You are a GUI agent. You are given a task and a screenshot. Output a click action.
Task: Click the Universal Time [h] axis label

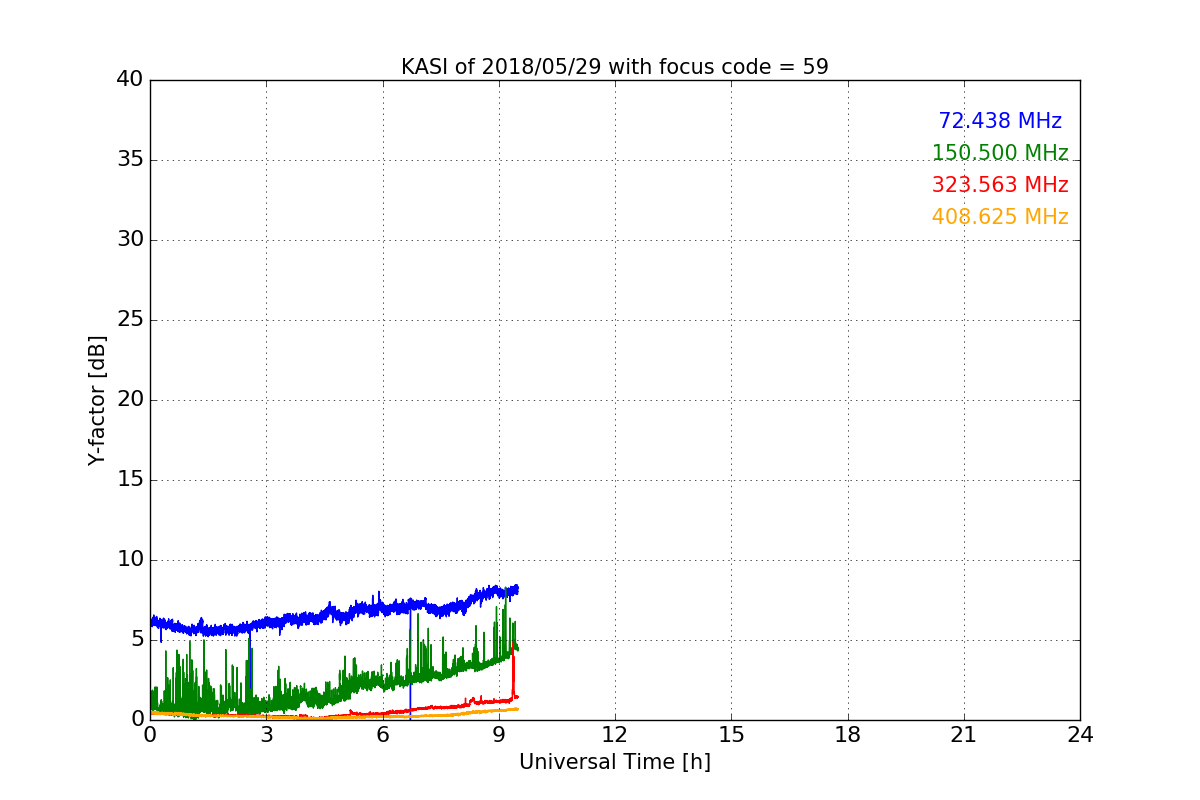(x=615, y=762)
